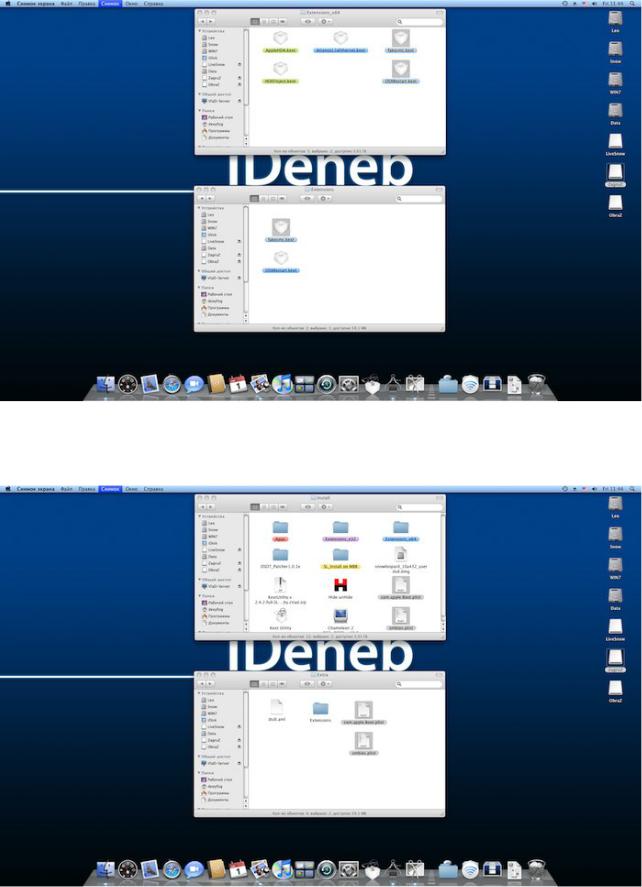Go back in the Extensions_x64 window

(202, 21)
